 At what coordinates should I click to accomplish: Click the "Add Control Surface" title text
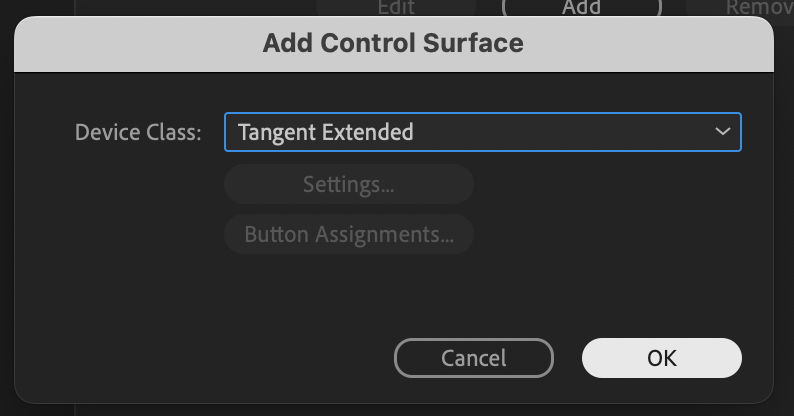click(393, 44)
